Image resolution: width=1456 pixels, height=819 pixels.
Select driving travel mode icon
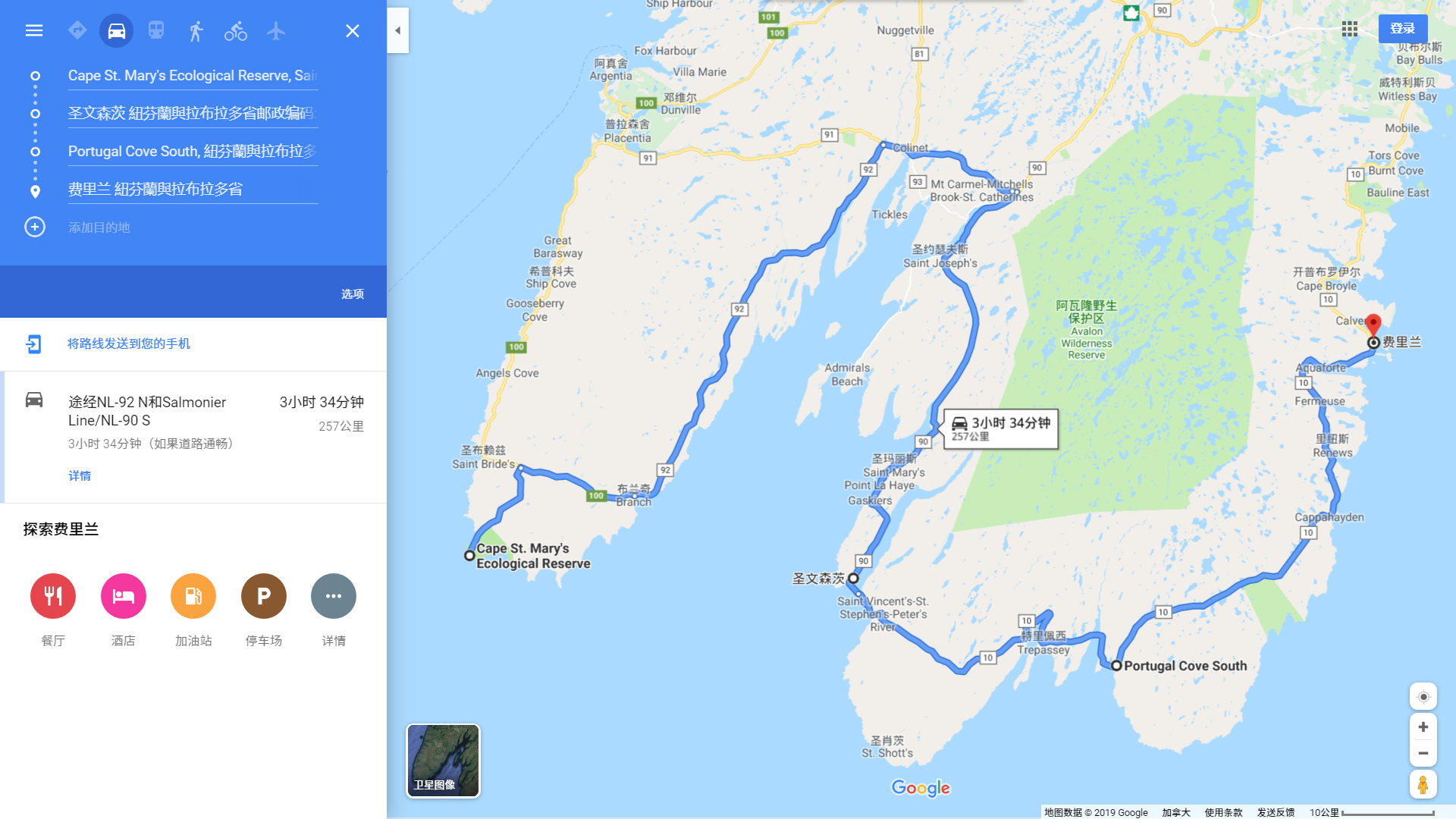(116, 30)
